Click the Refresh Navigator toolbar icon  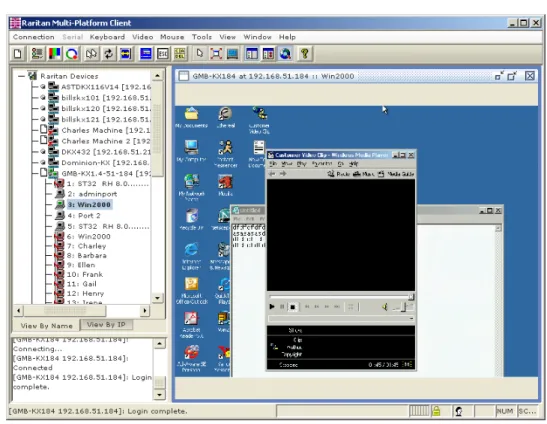pos(268,54)
